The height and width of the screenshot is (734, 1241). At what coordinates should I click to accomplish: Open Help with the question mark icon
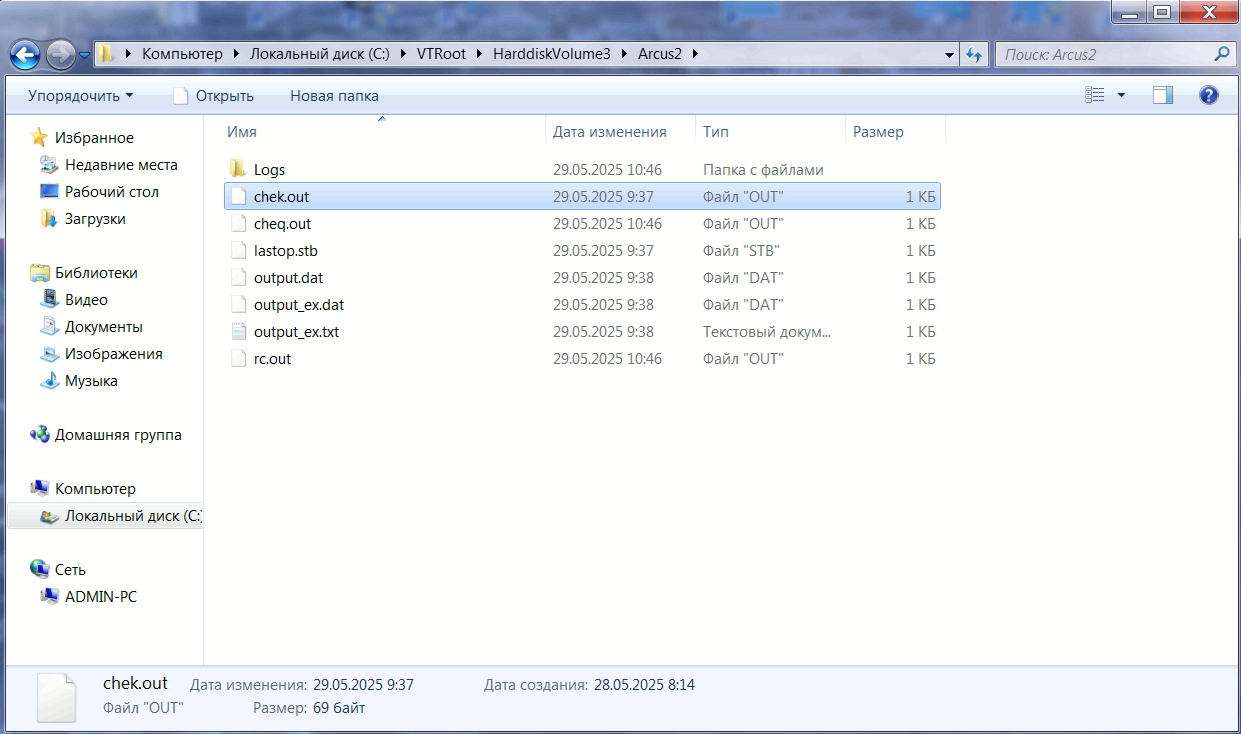tap(1208, 95)
